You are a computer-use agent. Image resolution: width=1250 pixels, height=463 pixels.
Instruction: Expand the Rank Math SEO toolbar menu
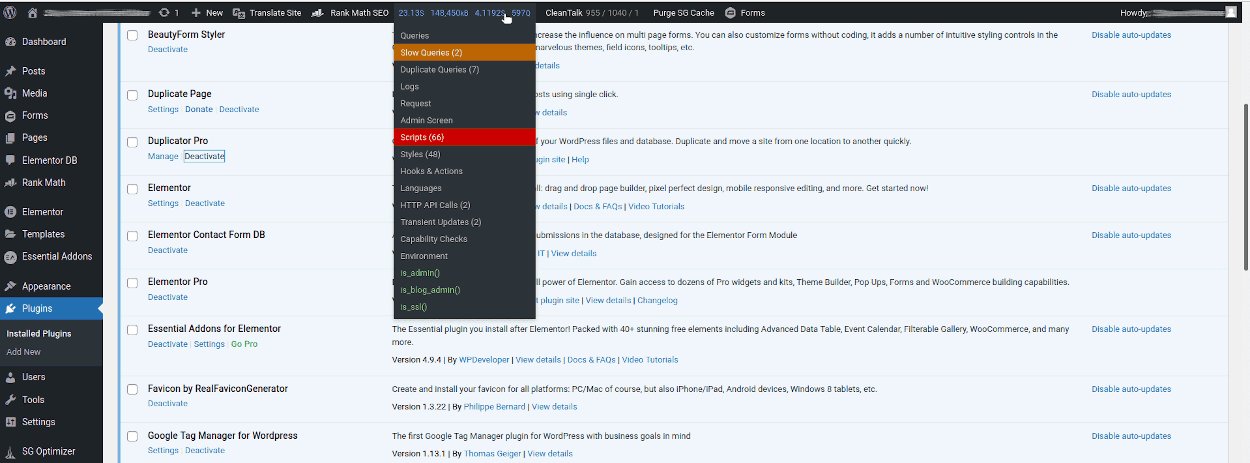pos(350,12)
